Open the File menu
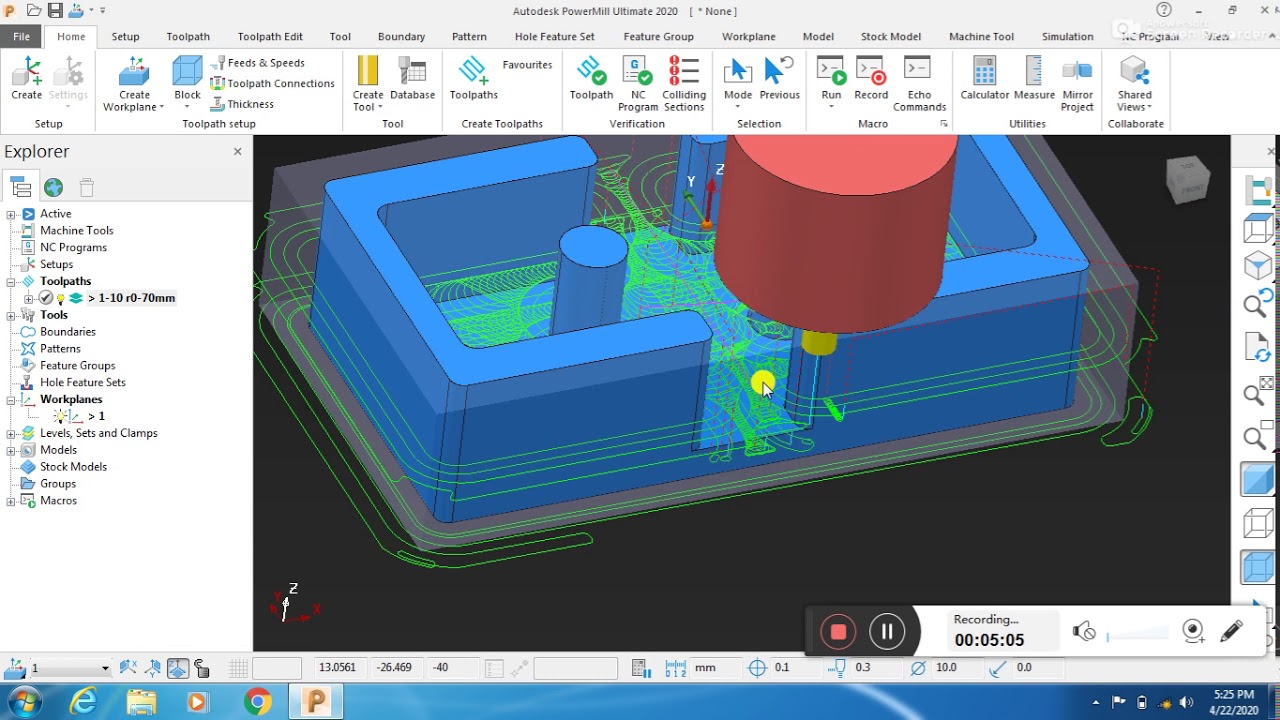Viewport: 1280px width, 720px height. click(21, 36)
